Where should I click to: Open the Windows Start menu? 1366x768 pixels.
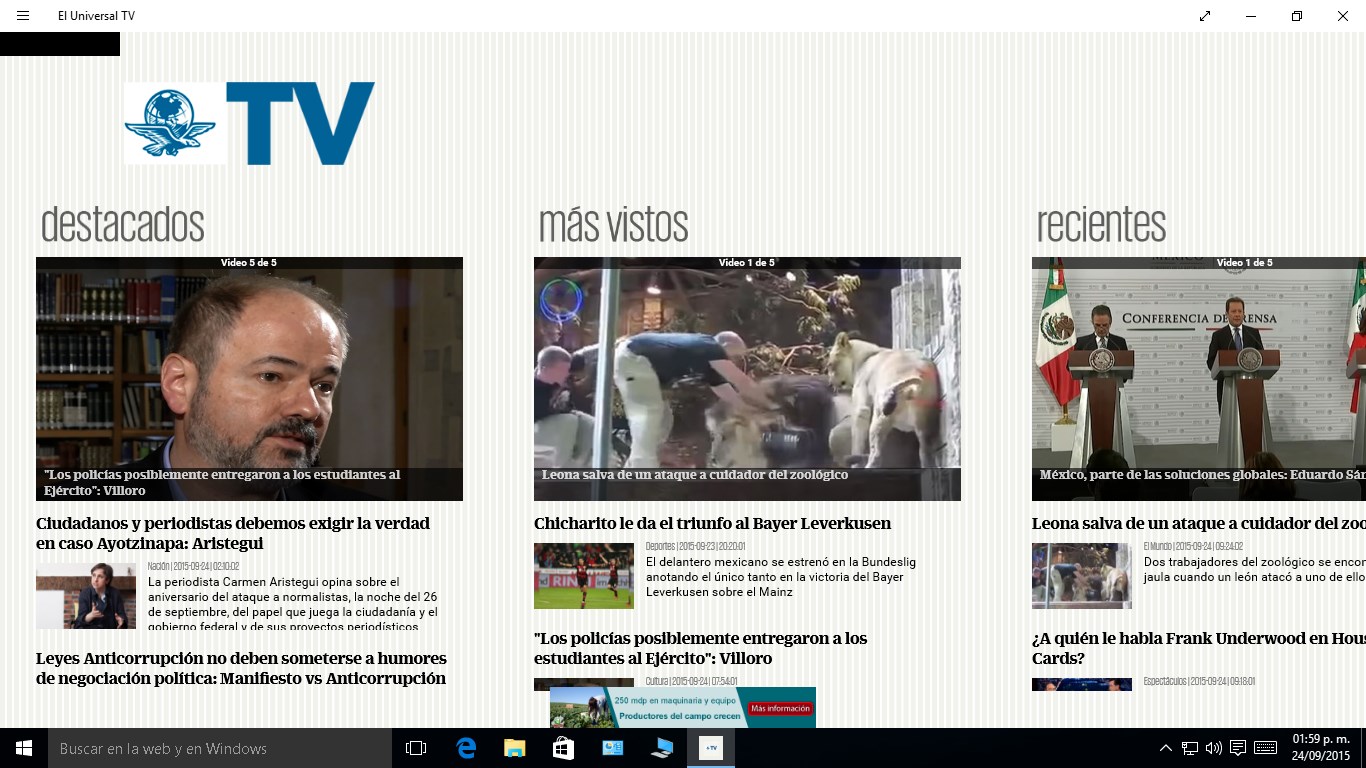24,748
